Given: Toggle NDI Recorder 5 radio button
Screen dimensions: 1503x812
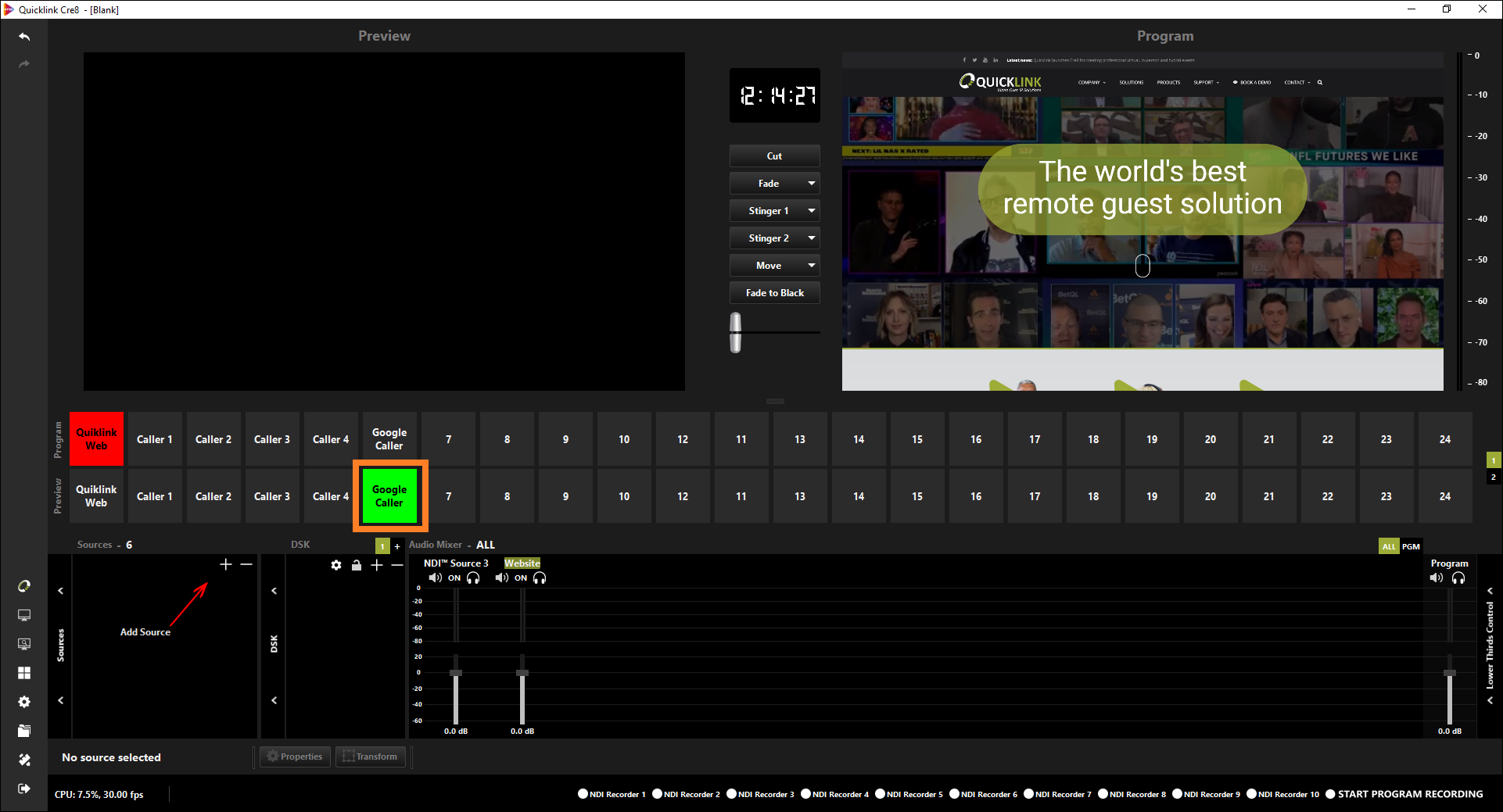Looking at the screenshot, I should coord(880,794).
